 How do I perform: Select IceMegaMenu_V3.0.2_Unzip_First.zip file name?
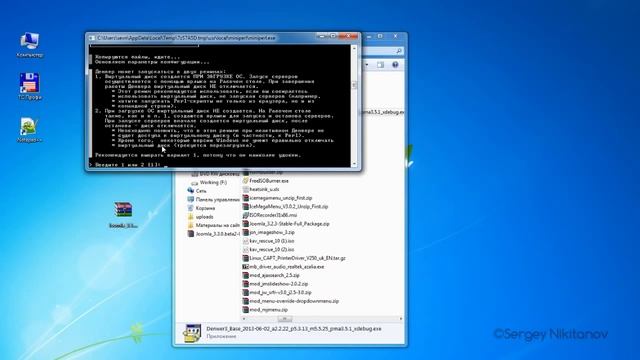point(289,207)
